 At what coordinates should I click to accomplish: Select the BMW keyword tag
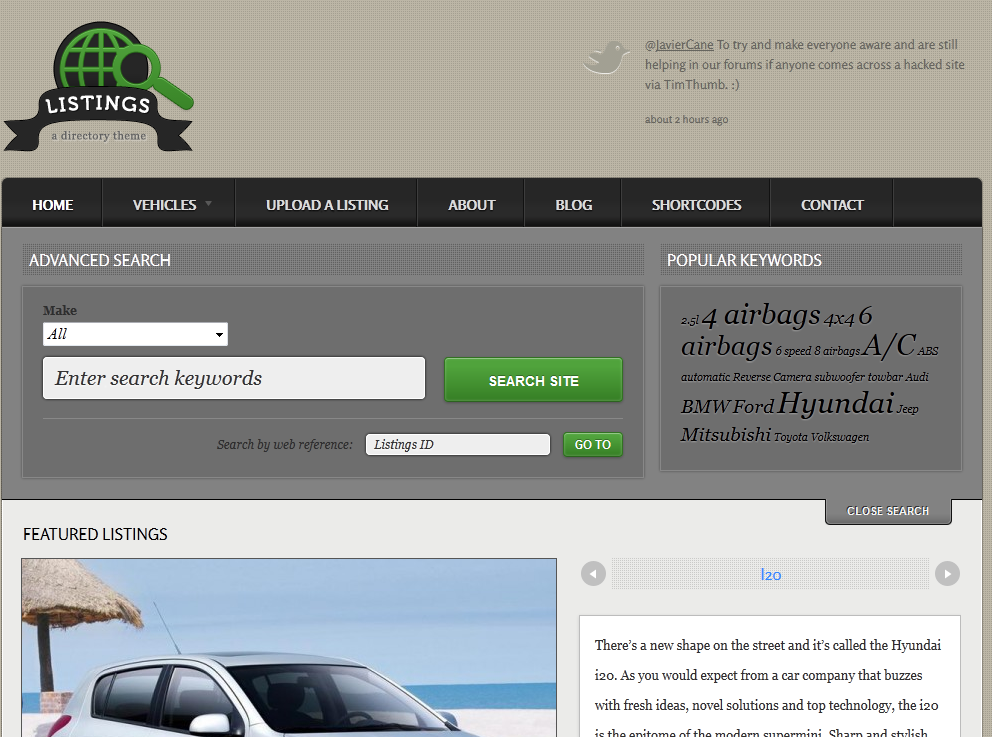(706, 406)
